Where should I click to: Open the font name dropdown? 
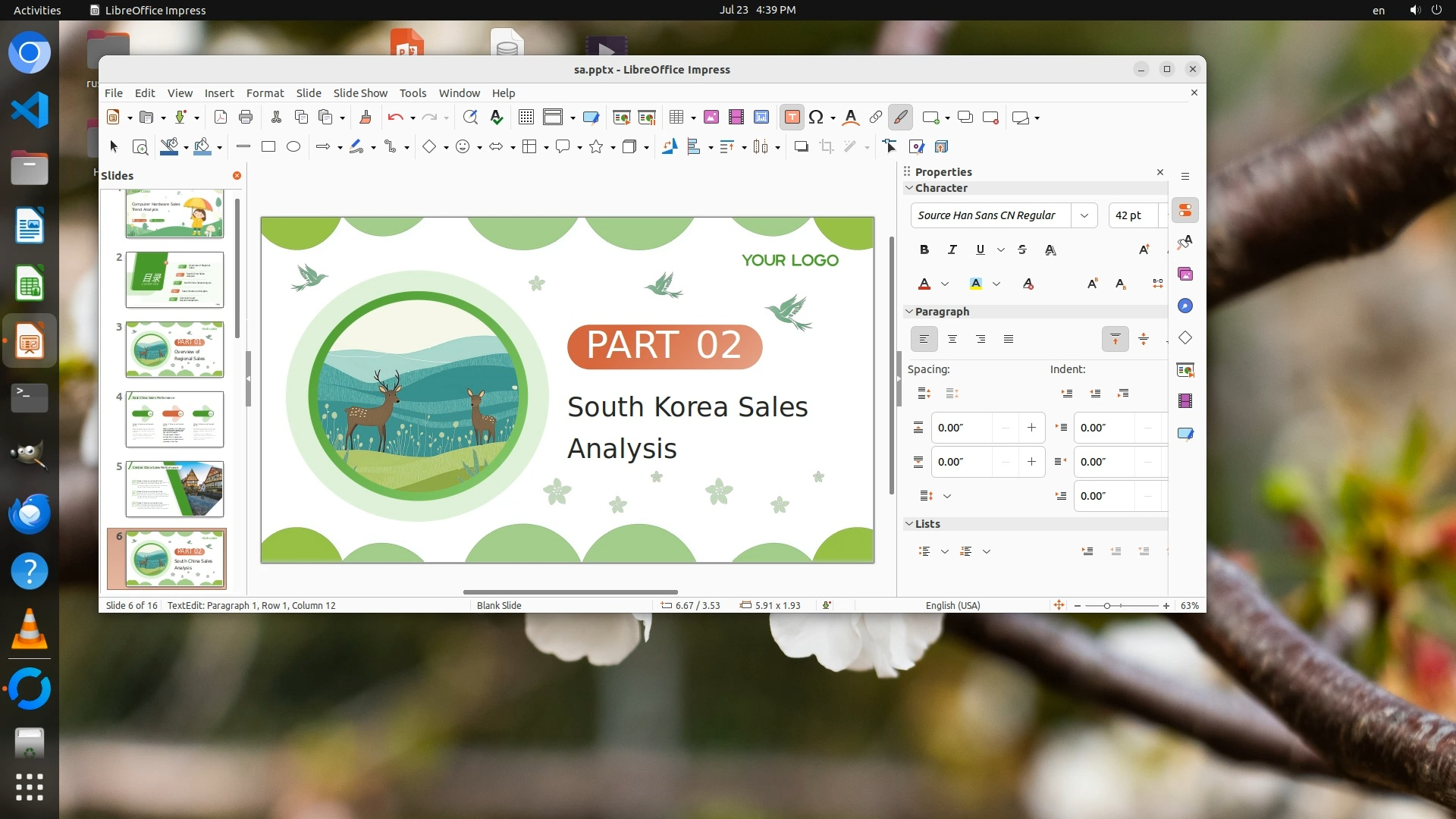(x=1084, y=215)
